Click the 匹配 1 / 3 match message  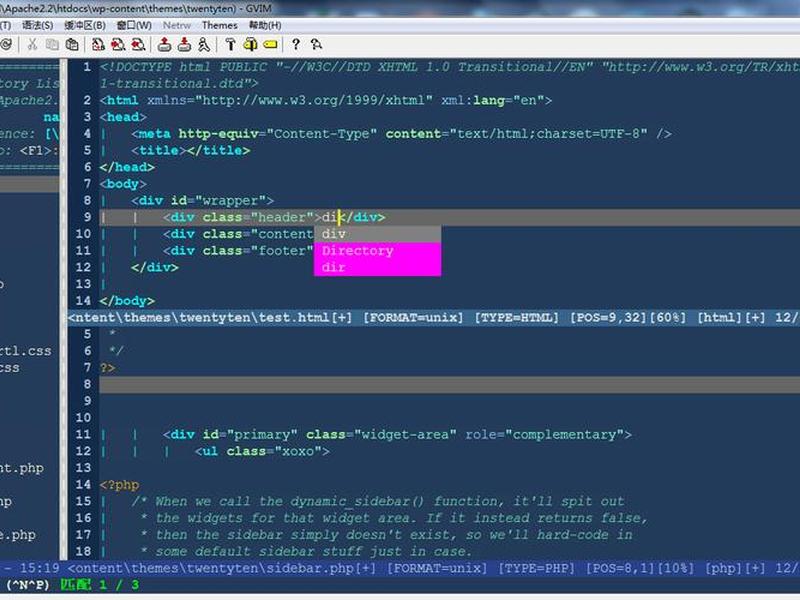click(x=99, y=585)
